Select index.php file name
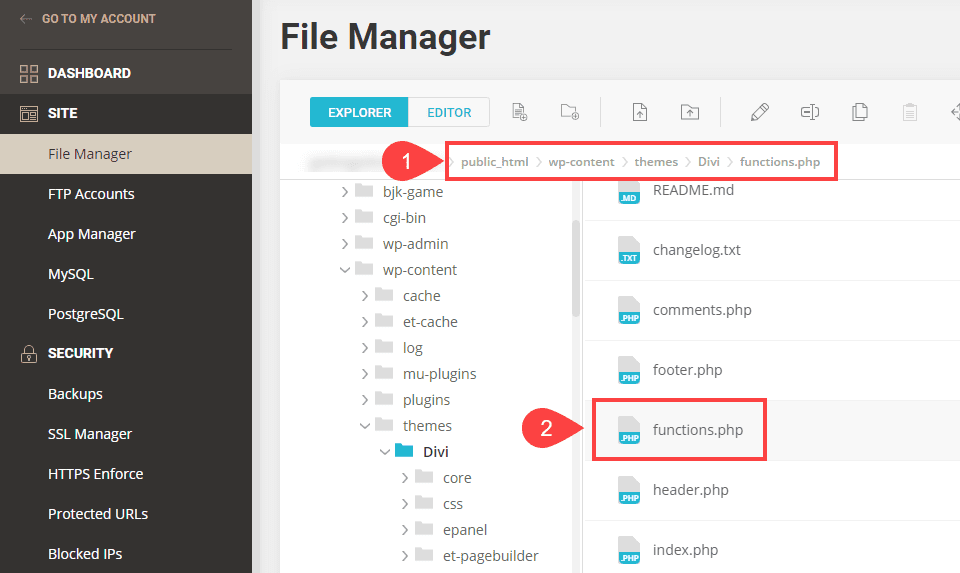Screen dimensions: 960x573 685,550
